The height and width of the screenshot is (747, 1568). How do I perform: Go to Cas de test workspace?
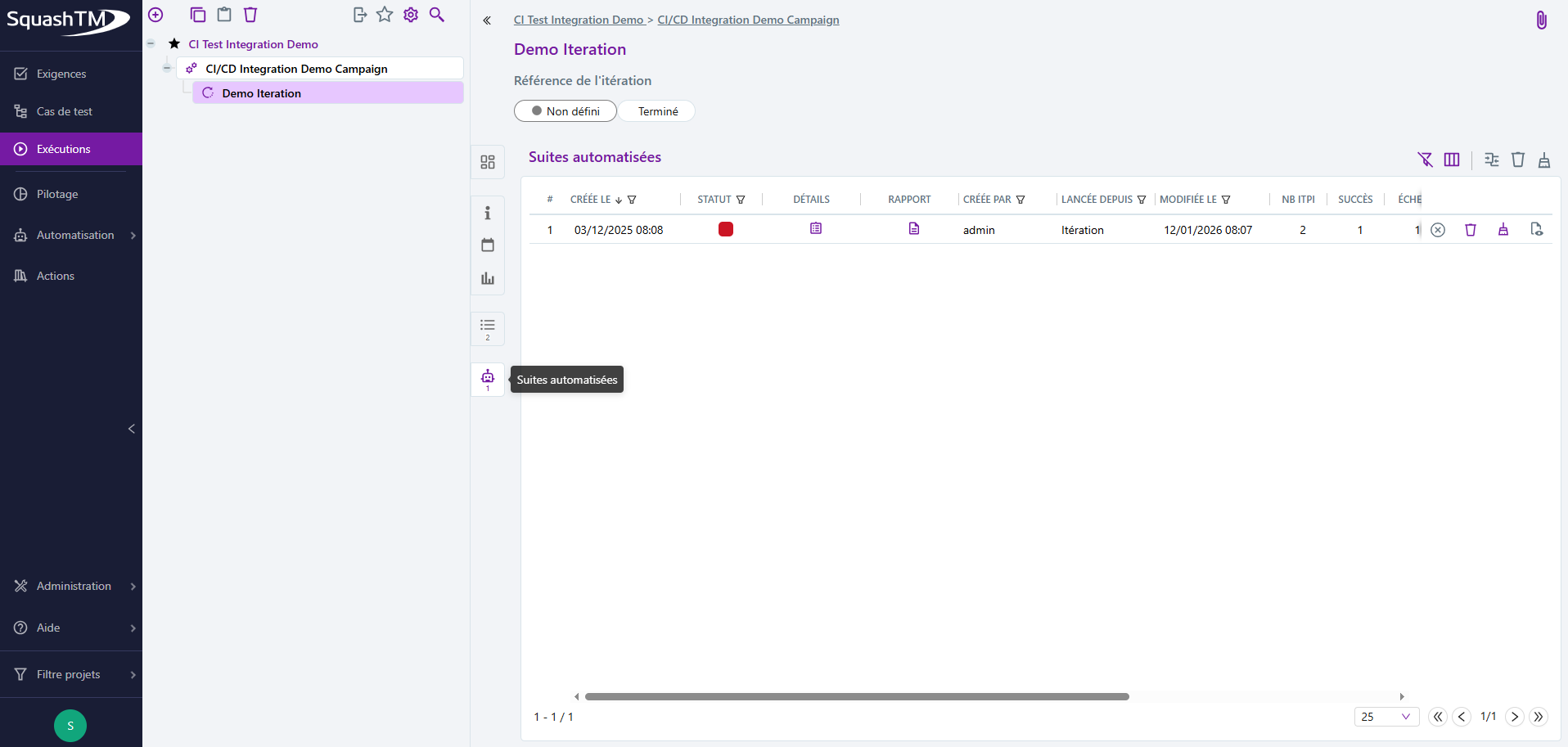(64, 111)
